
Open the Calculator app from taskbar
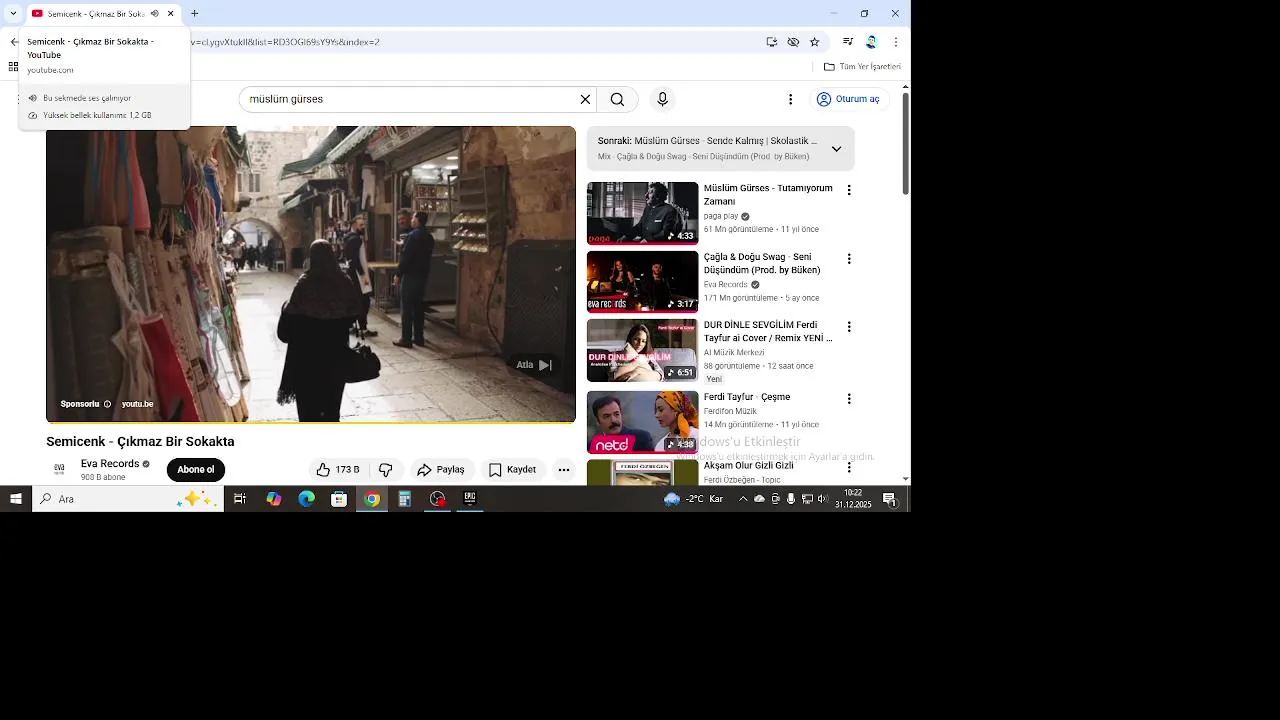[404, 499]
